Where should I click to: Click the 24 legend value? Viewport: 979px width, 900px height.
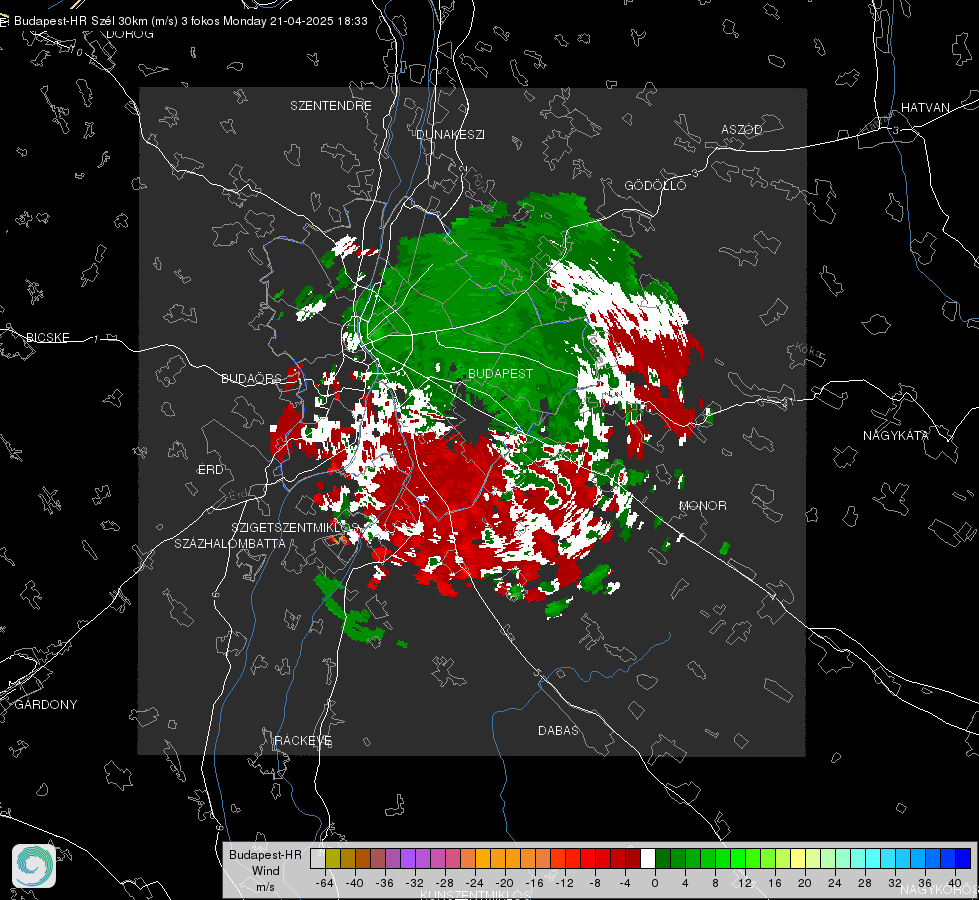[x=835, y=883]
